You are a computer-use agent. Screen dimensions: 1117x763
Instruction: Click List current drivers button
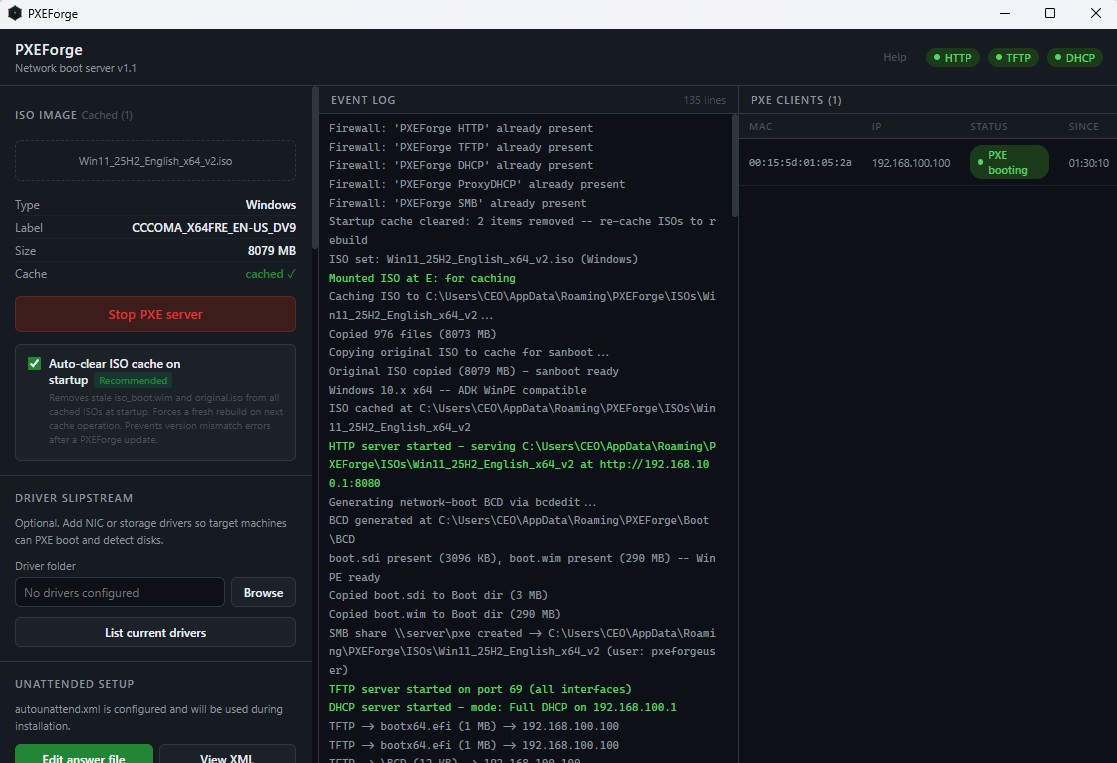coord(155,632)
